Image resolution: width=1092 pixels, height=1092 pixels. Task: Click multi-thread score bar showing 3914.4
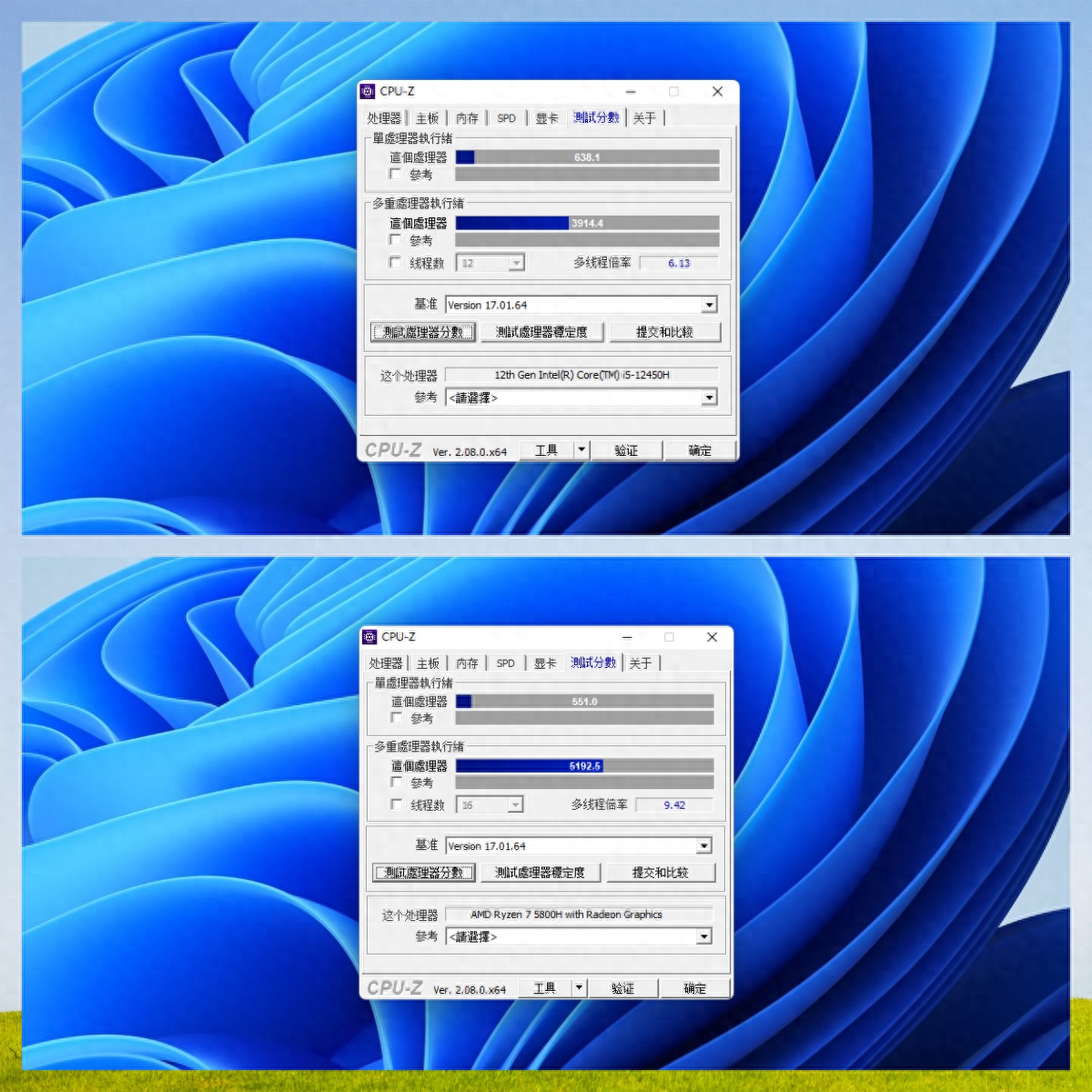[x=587, y=223]
